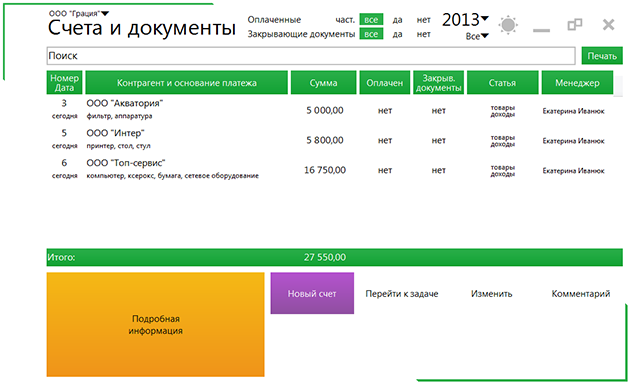Click the Печать button
Viewport: 630px width, 384px height.
pos(602,56)
